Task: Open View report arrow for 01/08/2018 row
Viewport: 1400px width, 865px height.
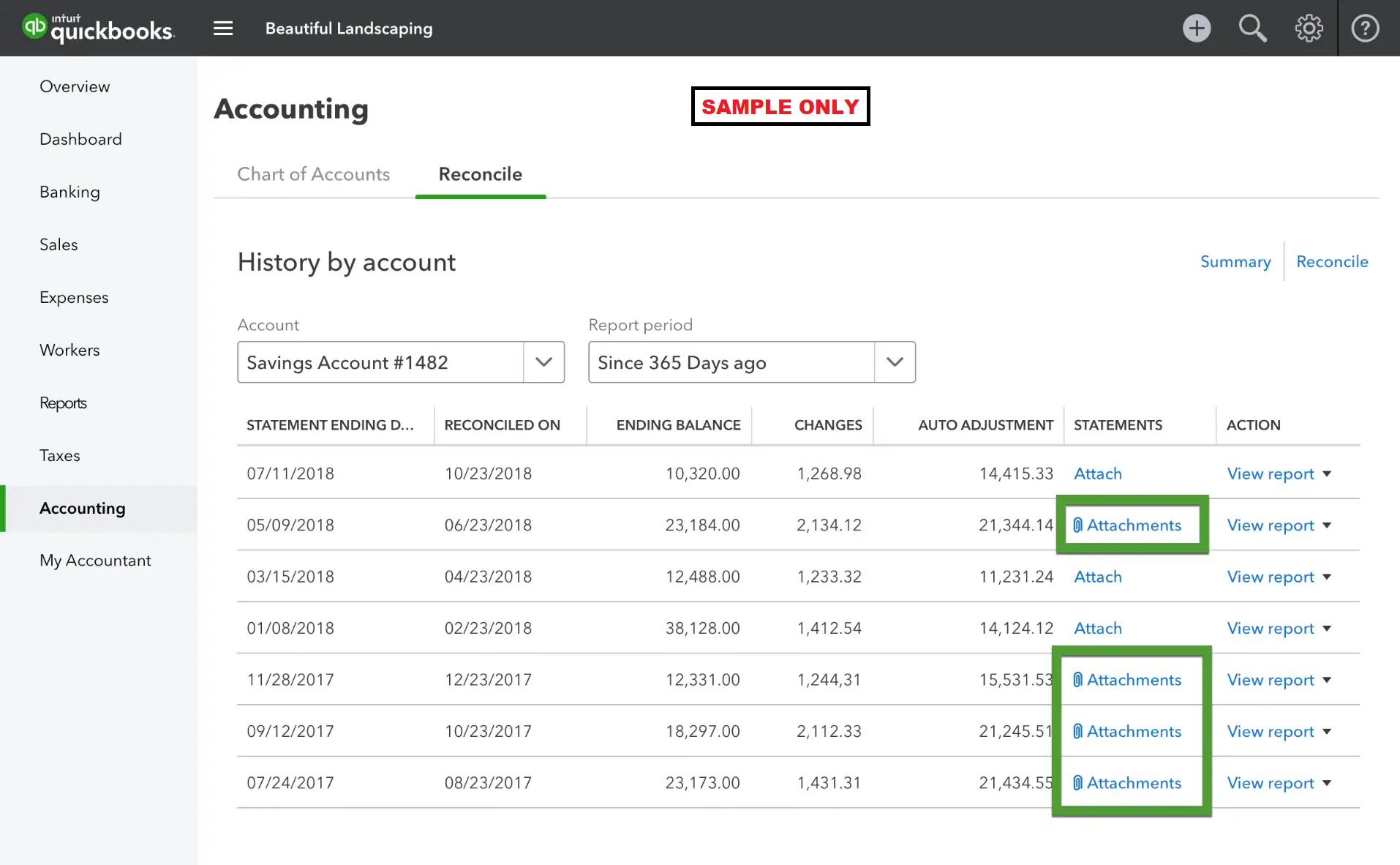Action: coord(1327,629)
